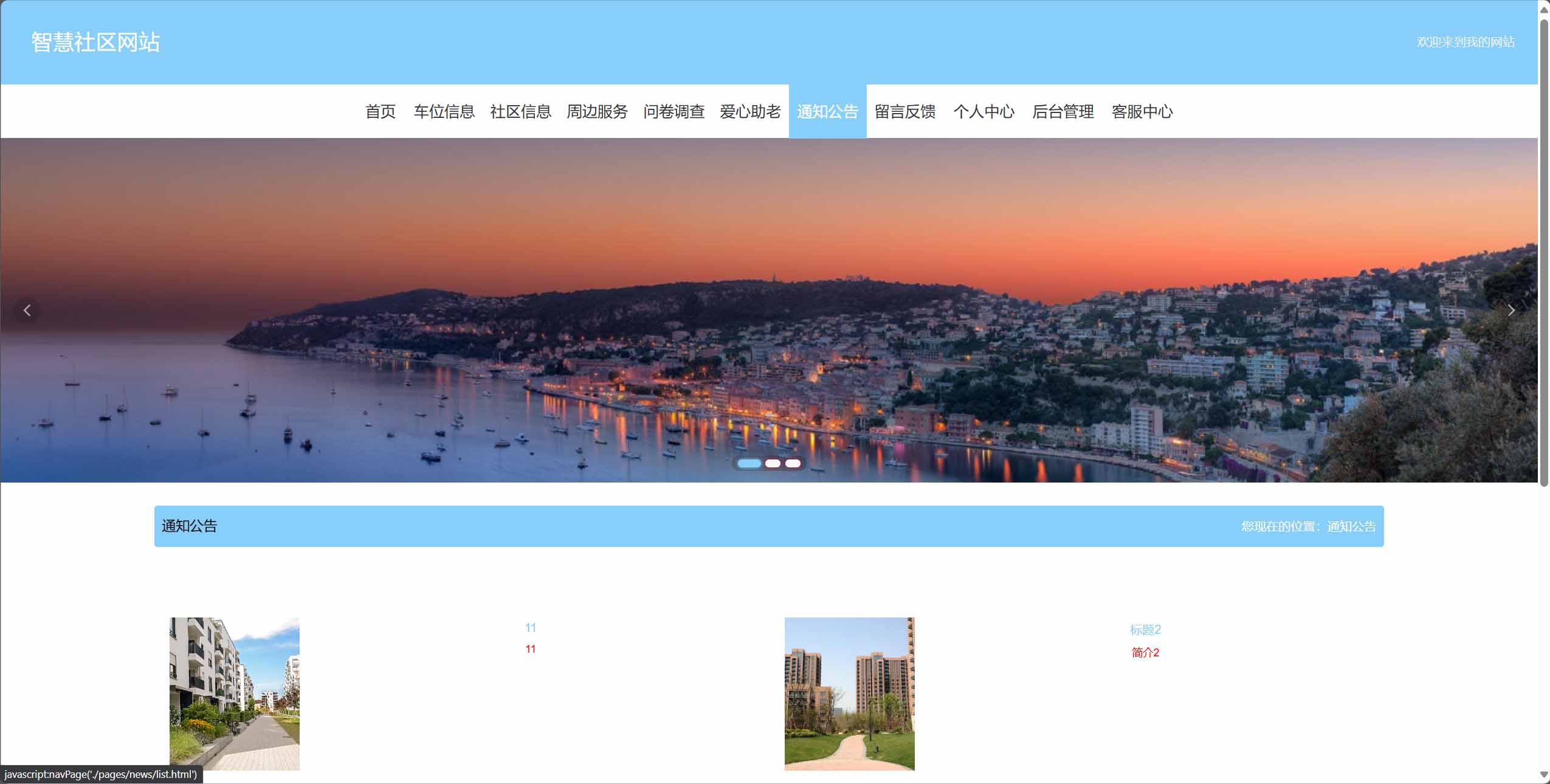Click the 通知公告 breadcrumb location link
The image size is (1550, 784).
[1351, 526]
